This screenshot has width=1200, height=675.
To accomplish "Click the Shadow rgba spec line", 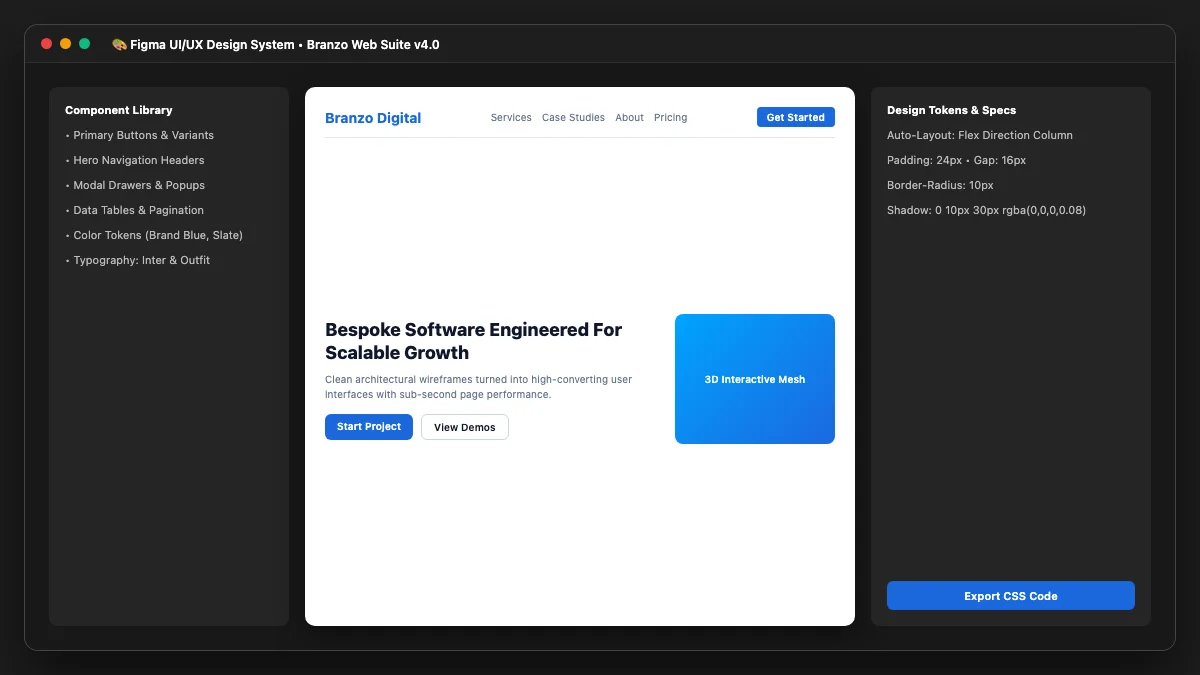I will [x=986, y=210].
